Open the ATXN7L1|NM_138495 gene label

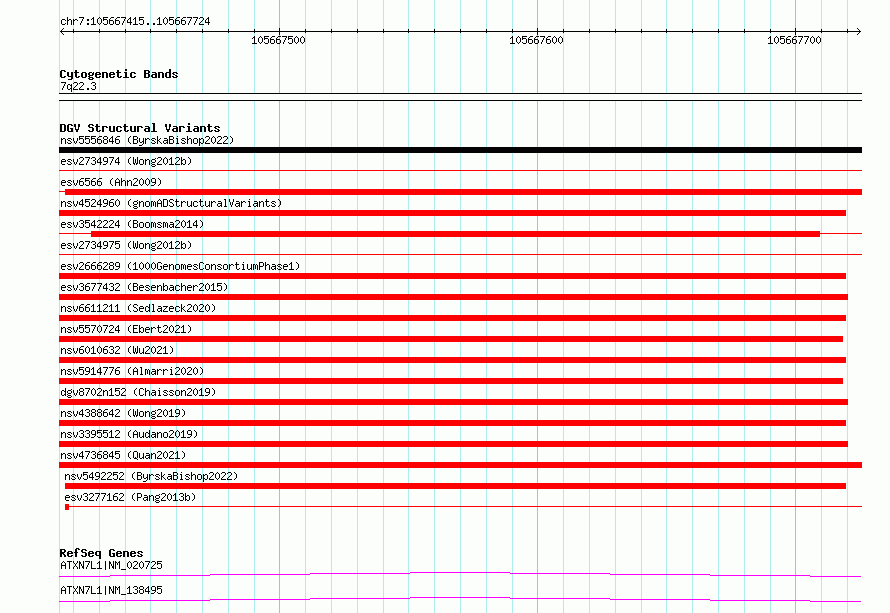(x=111, y=590)
